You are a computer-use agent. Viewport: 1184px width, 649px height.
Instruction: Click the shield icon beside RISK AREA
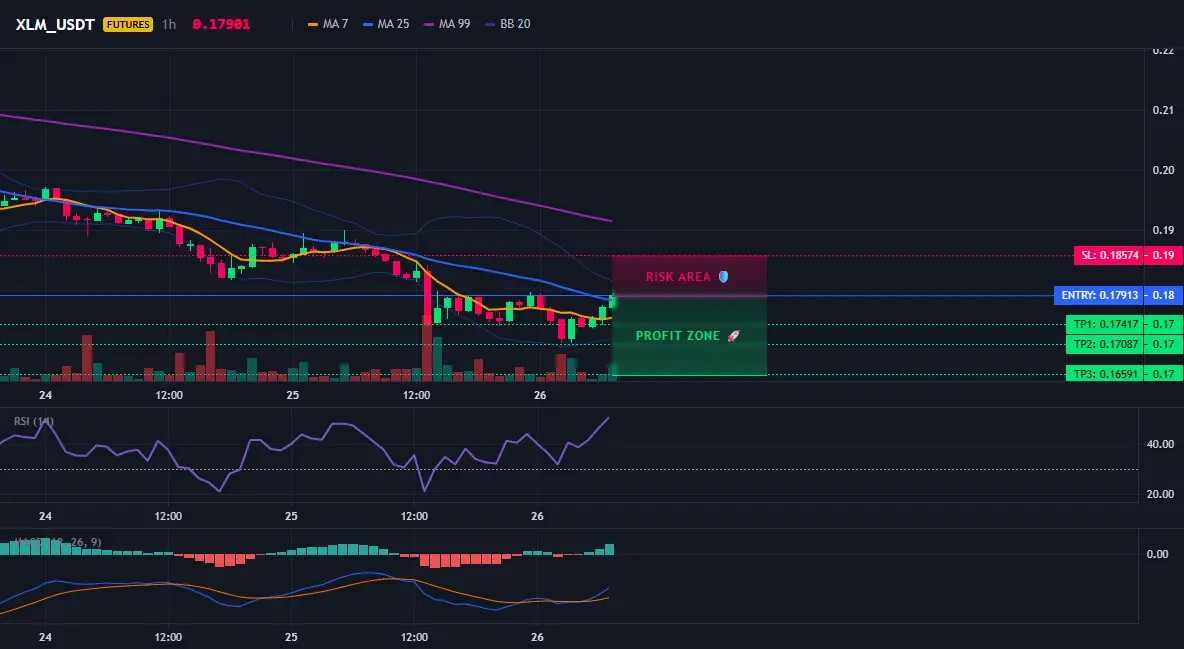pos(723,277)
